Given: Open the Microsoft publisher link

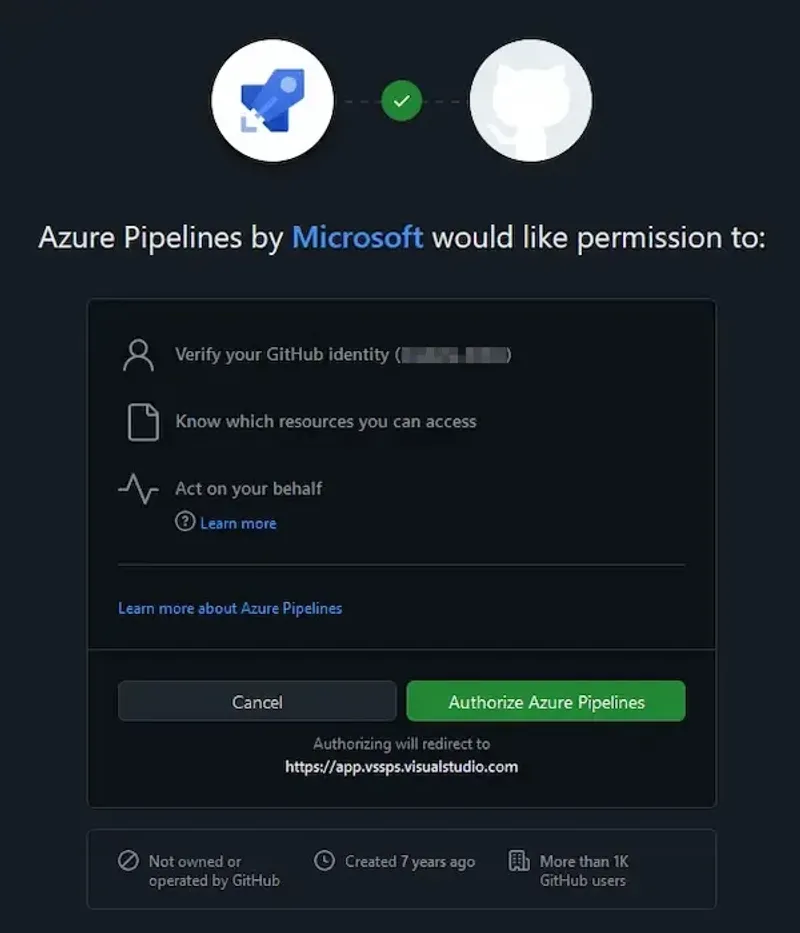Looking at the screenshot, I should tap(357, 237).
